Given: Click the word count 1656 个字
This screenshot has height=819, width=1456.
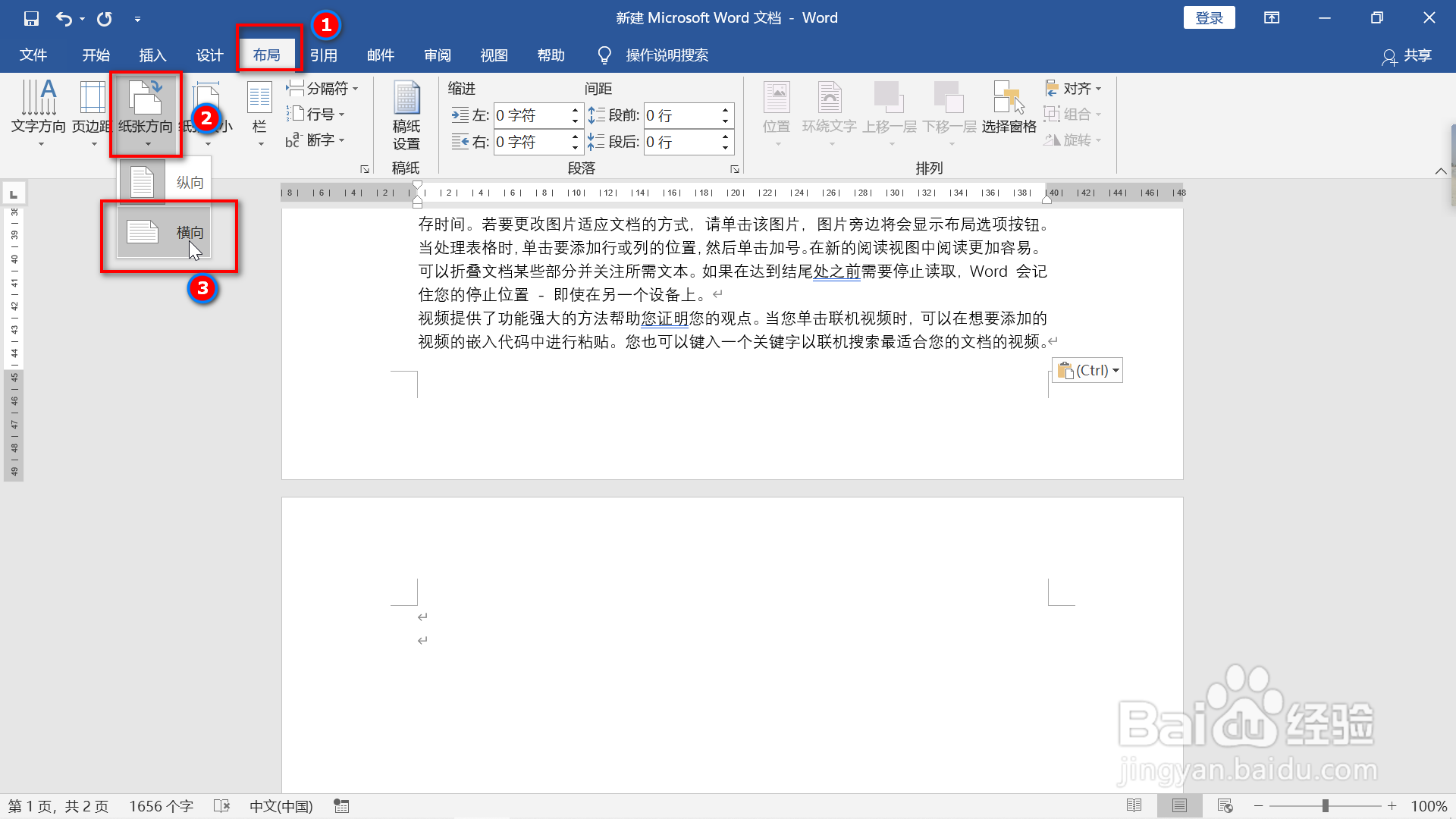Looking at the screenshot, I should (161, 806).
